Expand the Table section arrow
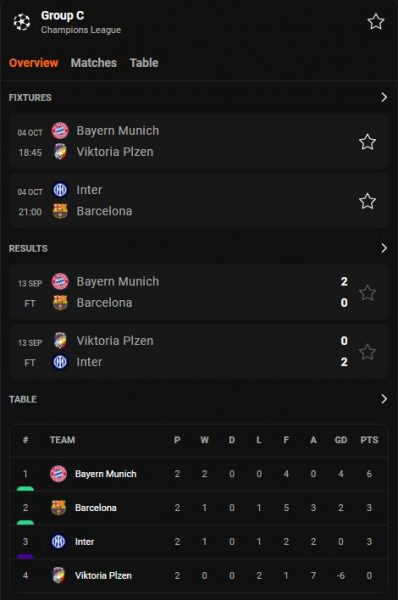The image size is (398, 600). pos(384,399)
